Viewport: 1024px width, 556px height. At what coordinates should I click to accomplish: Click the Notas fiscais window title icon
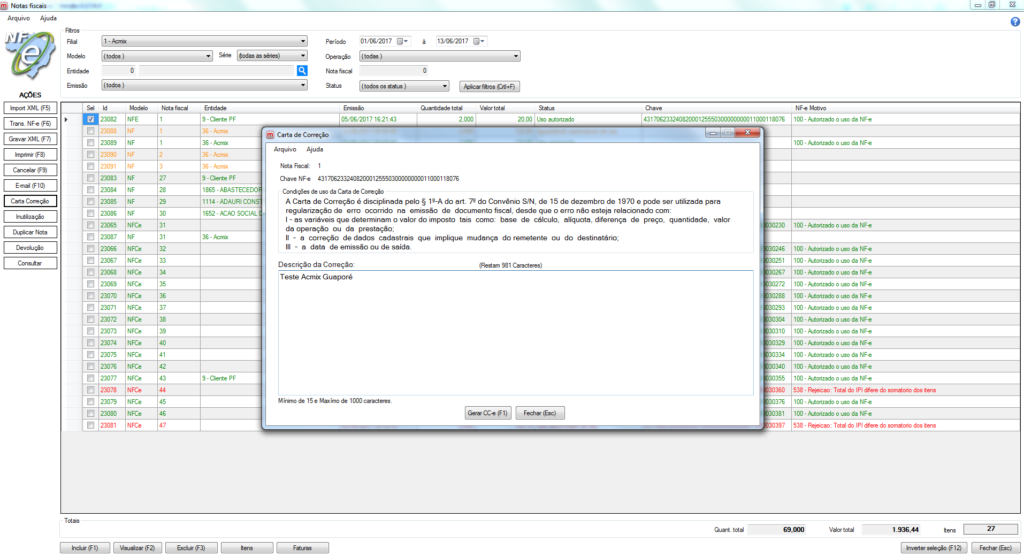pos(6,6)
